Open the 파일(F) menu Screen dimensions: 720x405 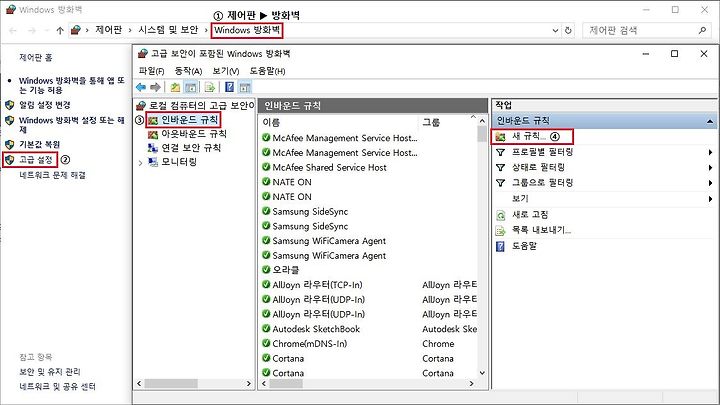[152, 71]
